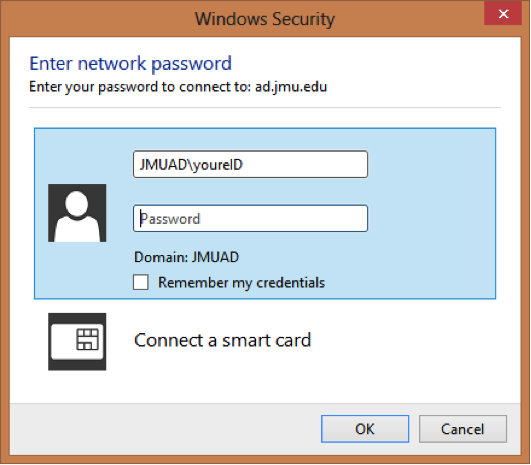Image resolution: width=531 pixels, height=465 pixels.
Task: Tick the Remember my credentials checkbox
Action: coord(141,282)
